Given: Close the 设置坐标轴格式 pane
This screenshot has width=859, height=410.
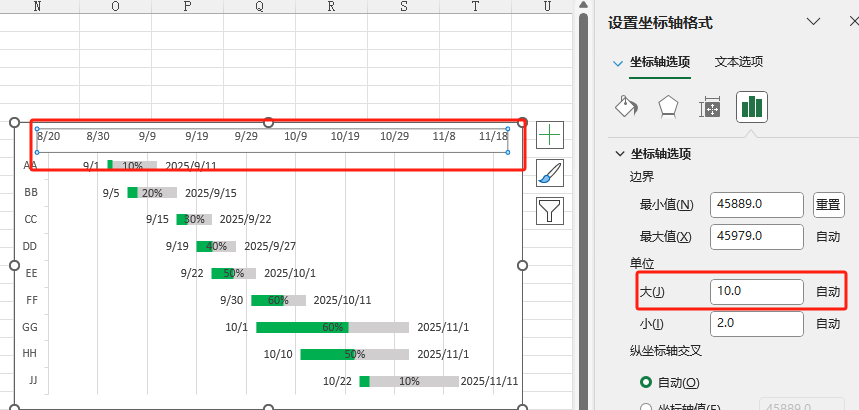Looking at the screenshot, I should click(x=854, y=21).
